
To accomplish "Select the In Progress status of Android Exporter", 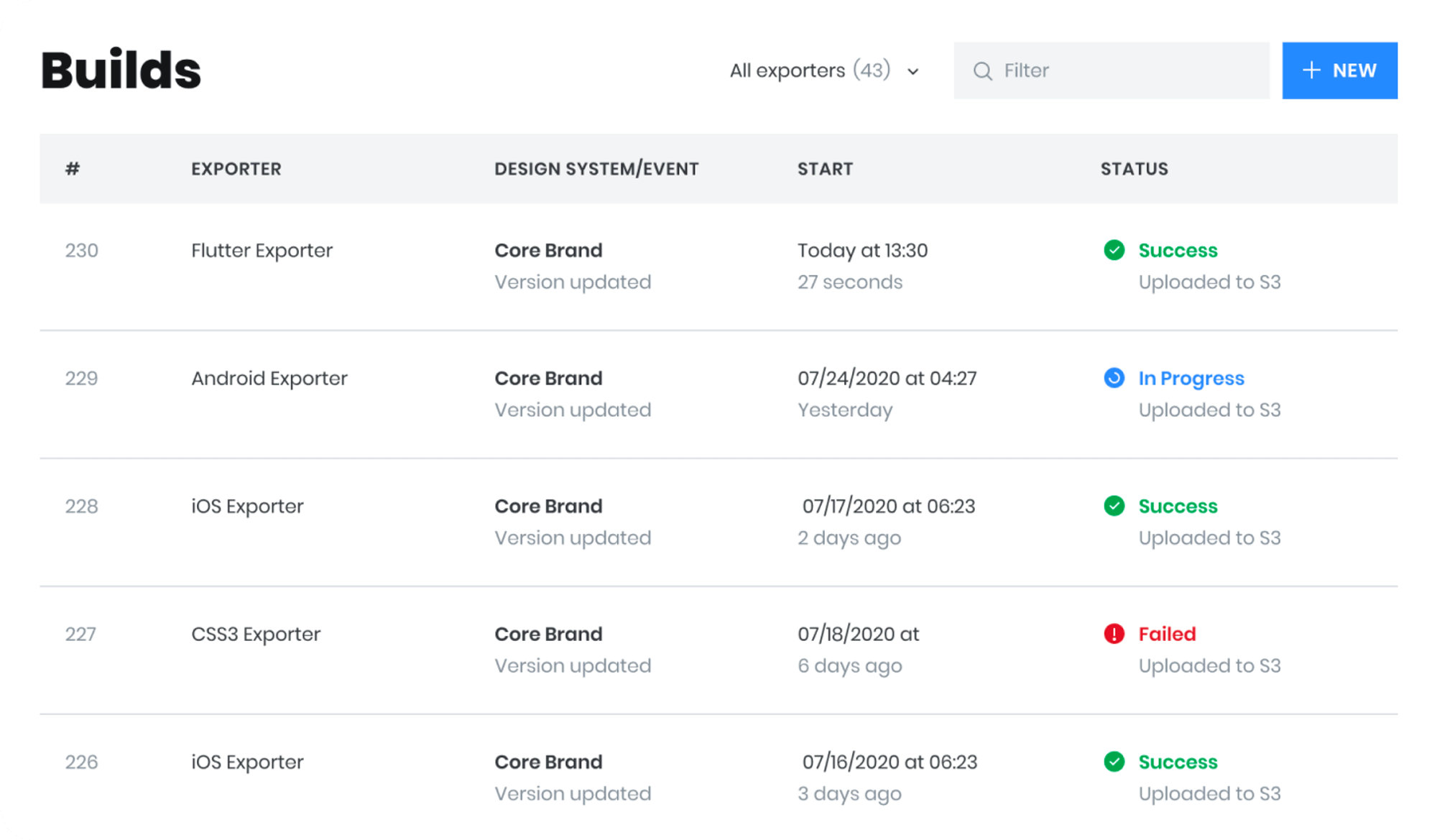I will (x=1191, y=379).
